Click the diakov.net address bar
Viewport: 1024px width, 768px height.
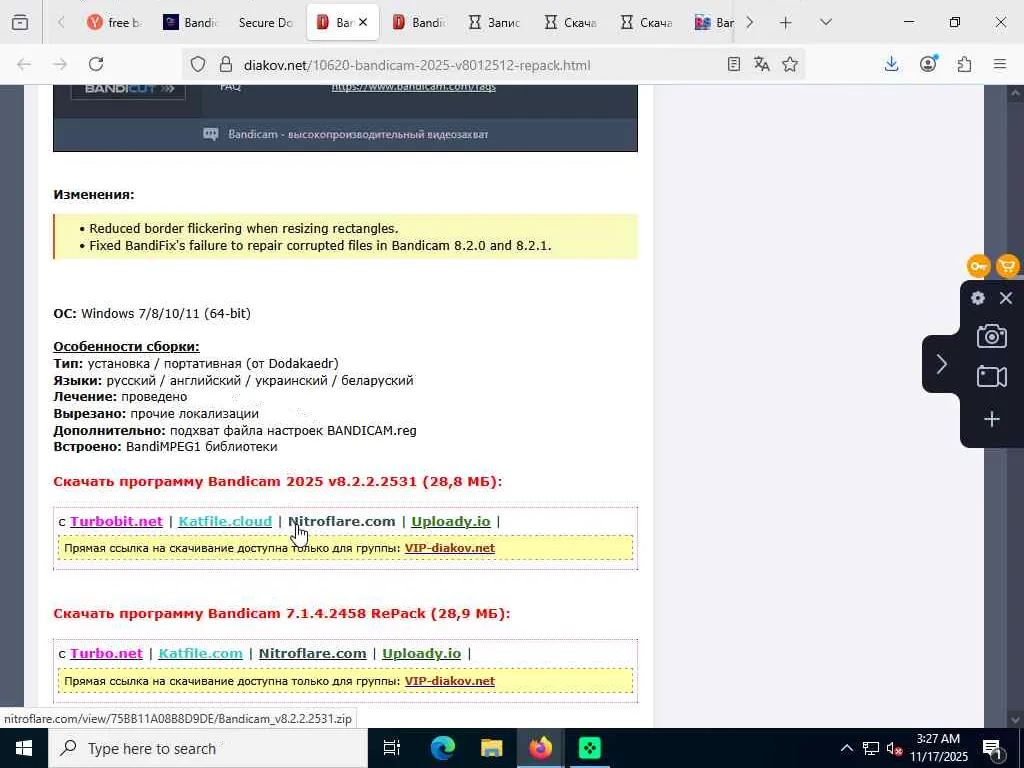pyautogui.click(x=417, y=65)
